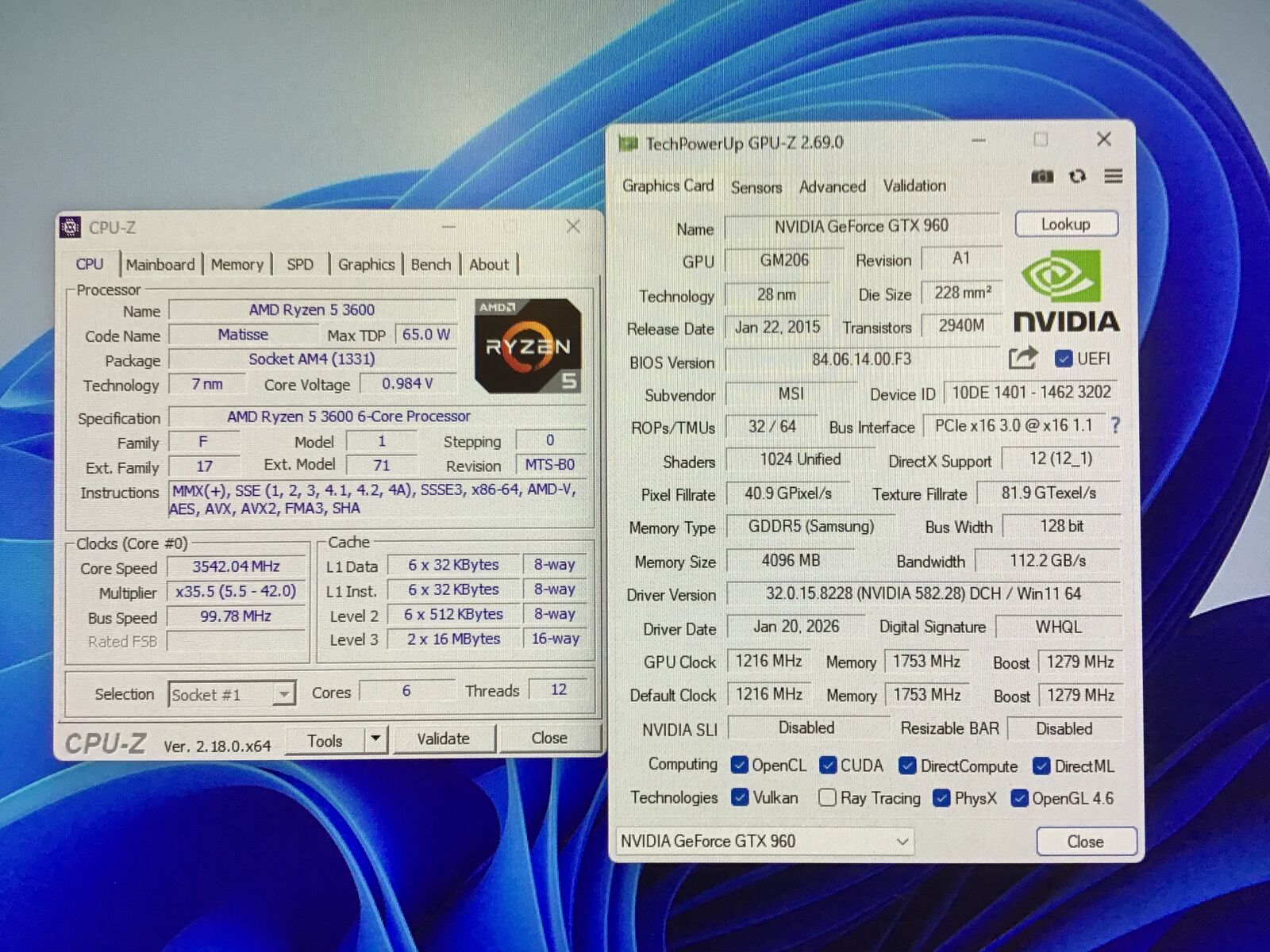Click the GPU name field
The image size is (1270, 952).
[860, 226]
